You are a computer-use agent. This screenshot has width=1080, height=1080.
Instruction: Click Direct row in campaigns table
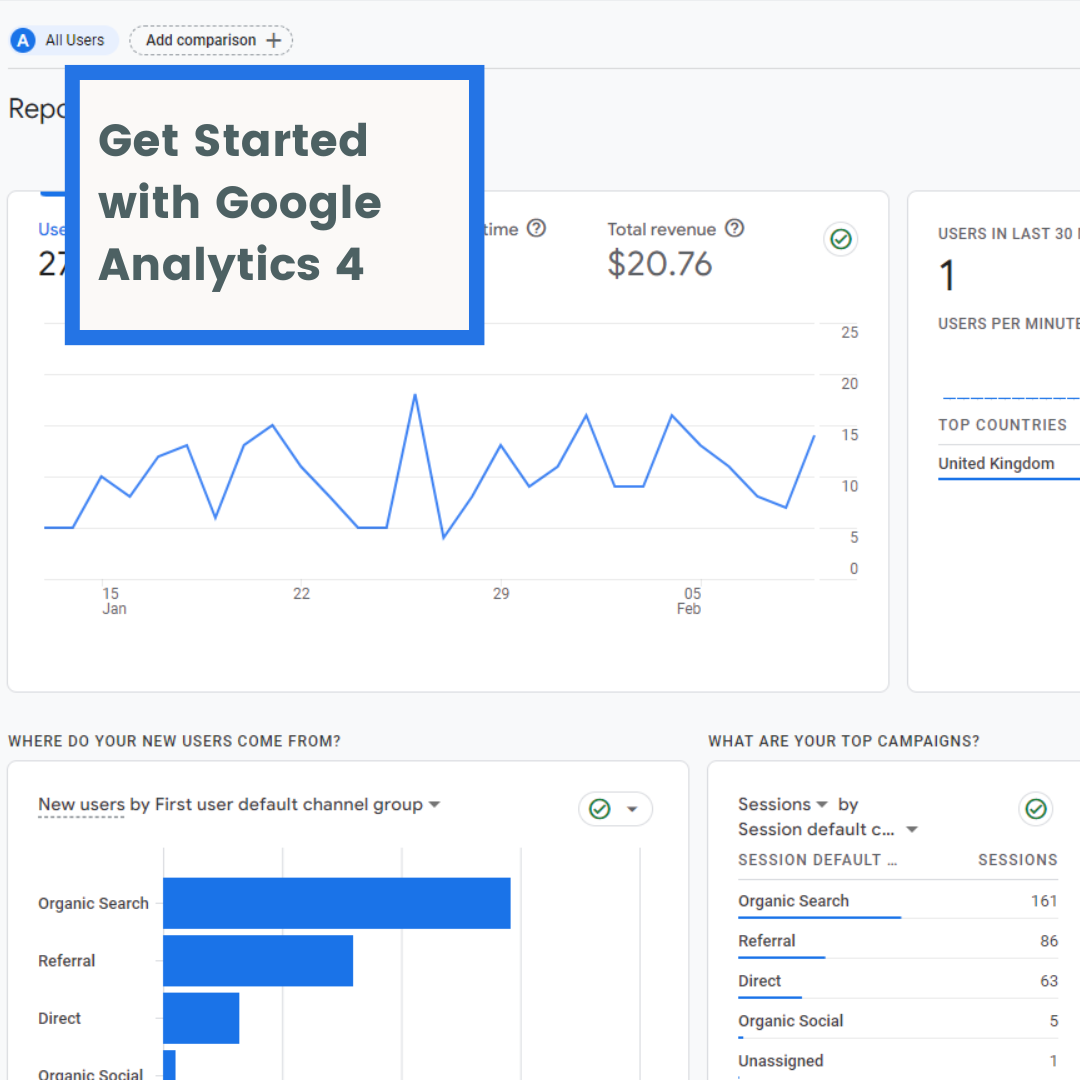click(x=897, y=981)
